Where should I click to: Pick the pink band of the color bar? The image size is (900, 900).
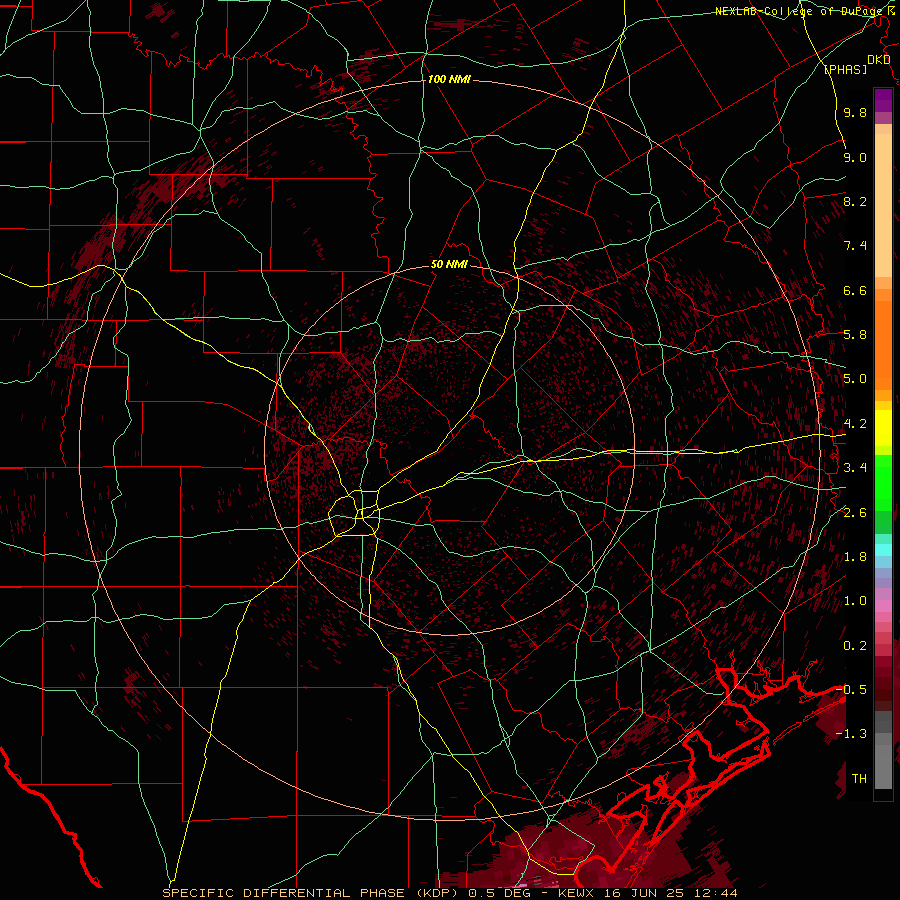(x=883, y=606)
